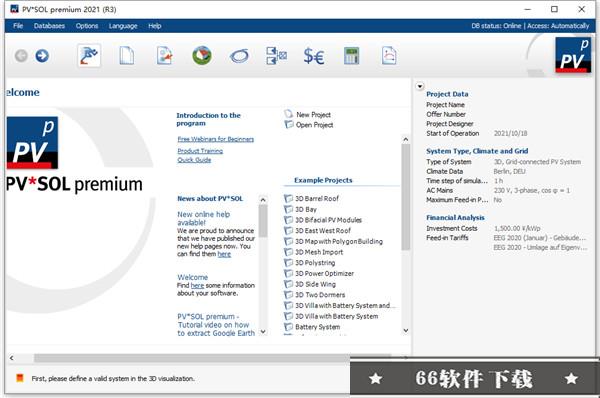
Task: Click the Open Project folder icon
Action: (289, 124)
